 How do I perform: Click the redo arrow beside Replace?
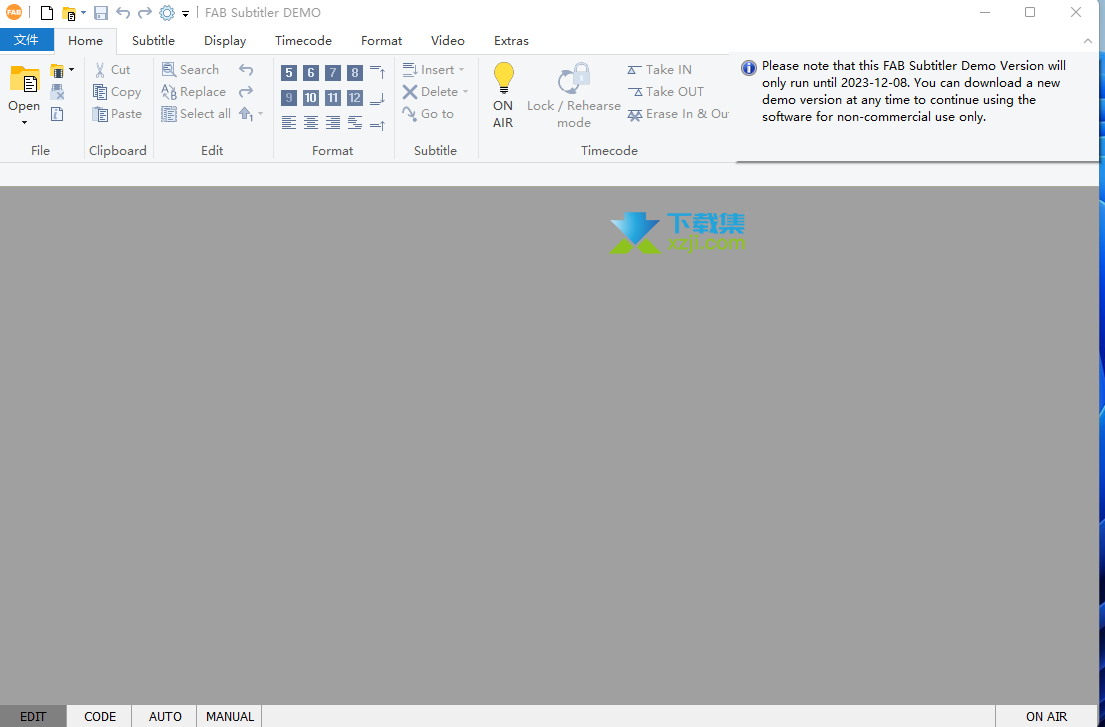[246, 92]
